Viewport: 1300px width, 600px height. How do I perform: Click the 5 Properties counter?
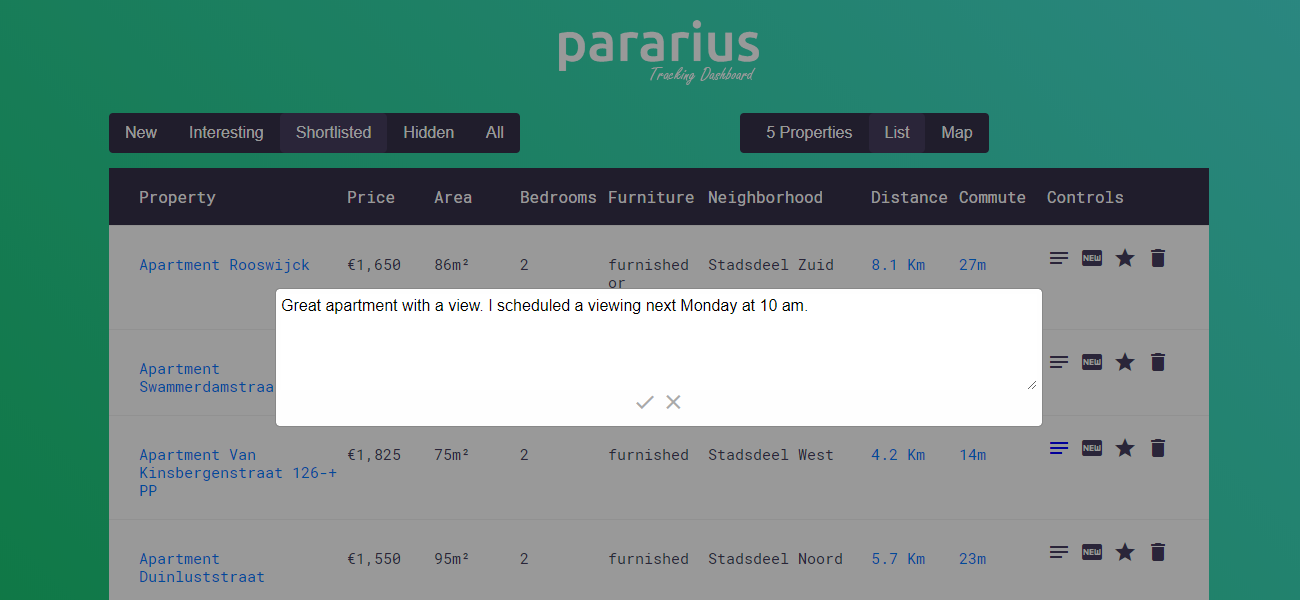coord(809,133)
